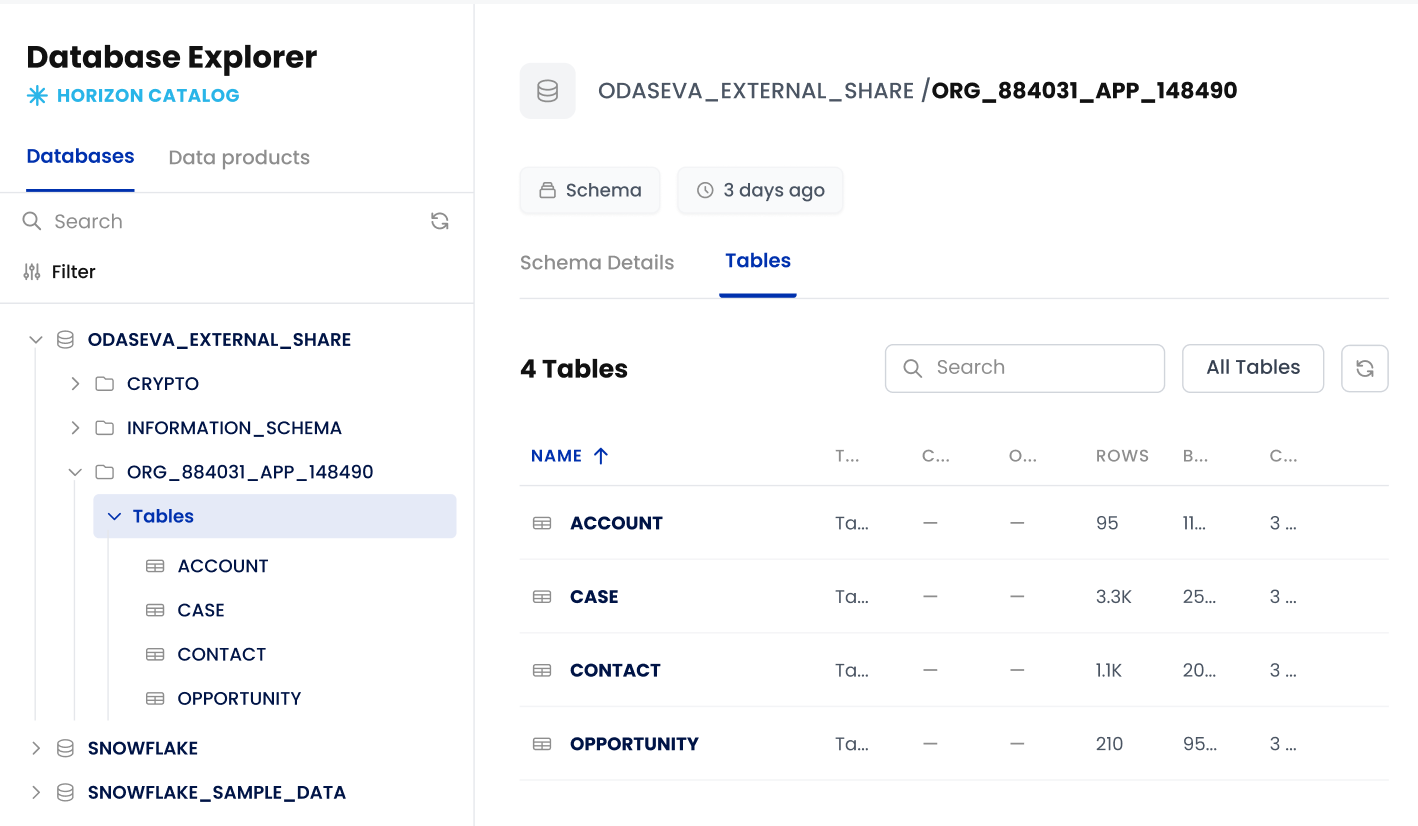The image size is (1418, 826).
Task: Click the '4 Tables' heading
Action: click(x=574, y=369)
